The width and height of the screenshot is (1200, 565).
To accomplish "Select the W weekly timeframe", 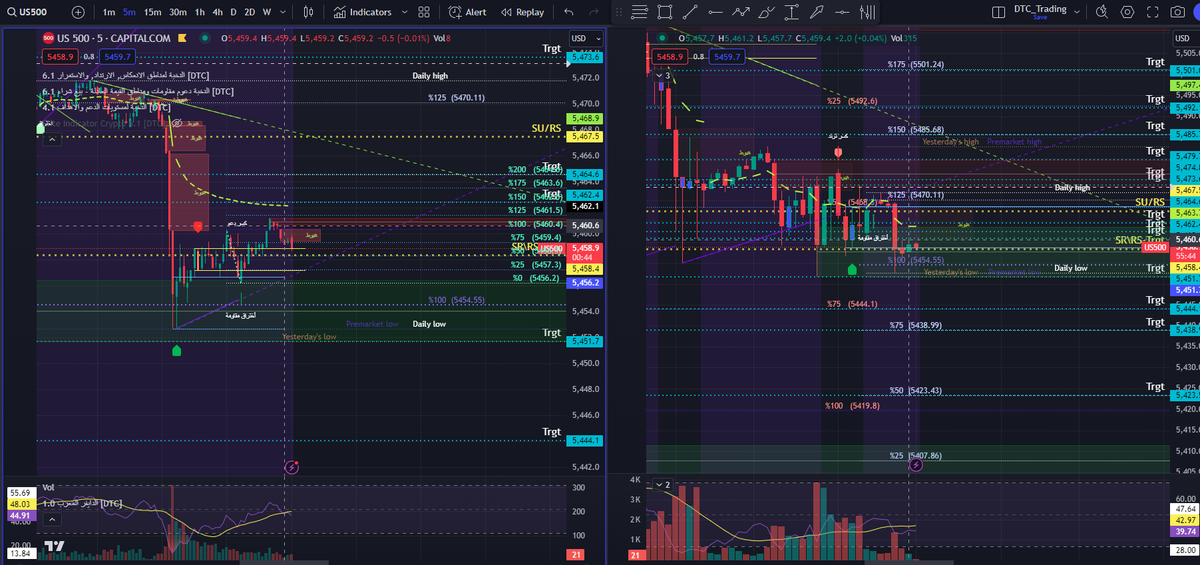I will 267,12.
